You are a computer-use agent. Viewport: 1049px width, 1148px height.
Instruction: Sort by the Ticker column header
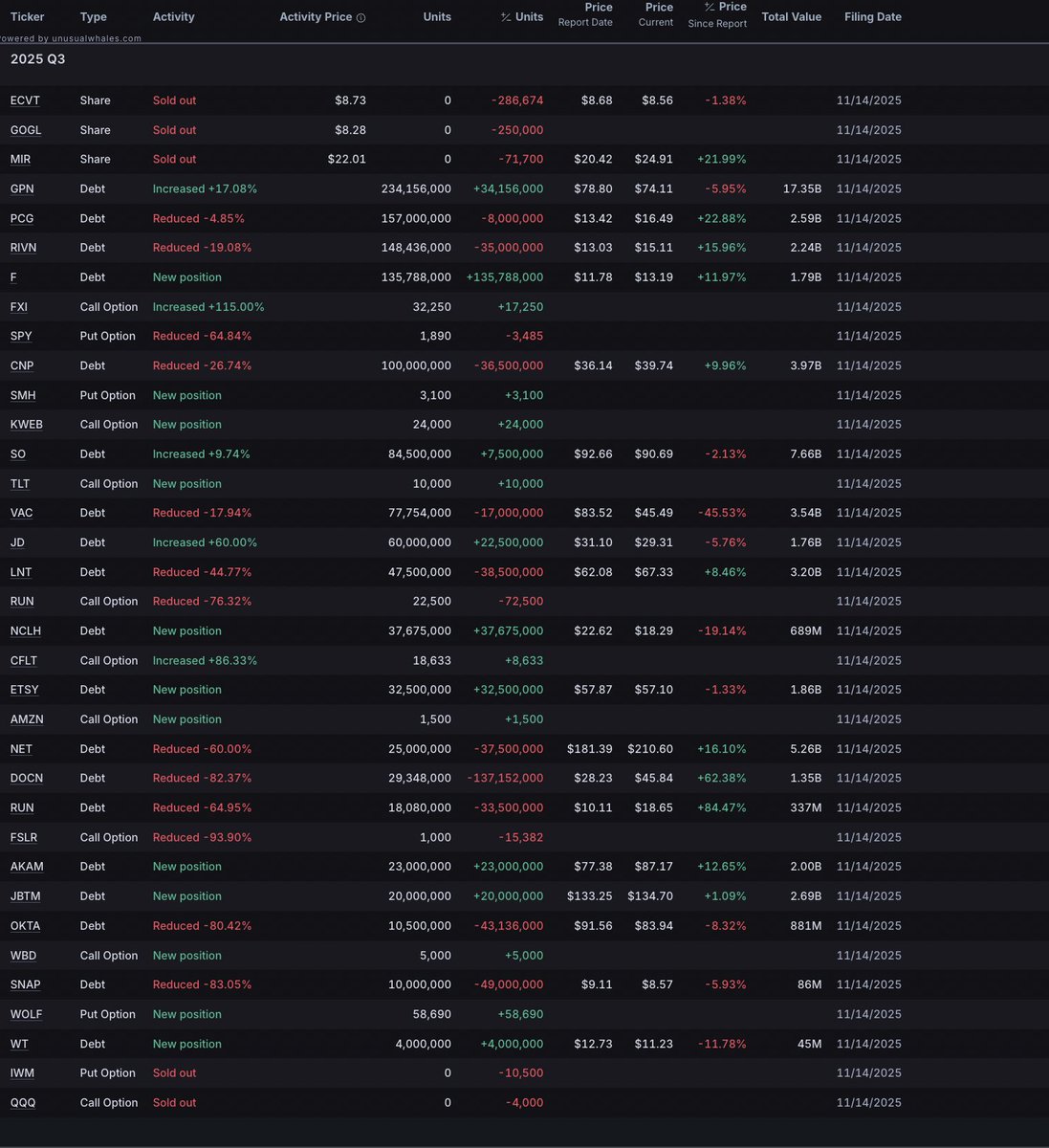click(x=28, y=17)
